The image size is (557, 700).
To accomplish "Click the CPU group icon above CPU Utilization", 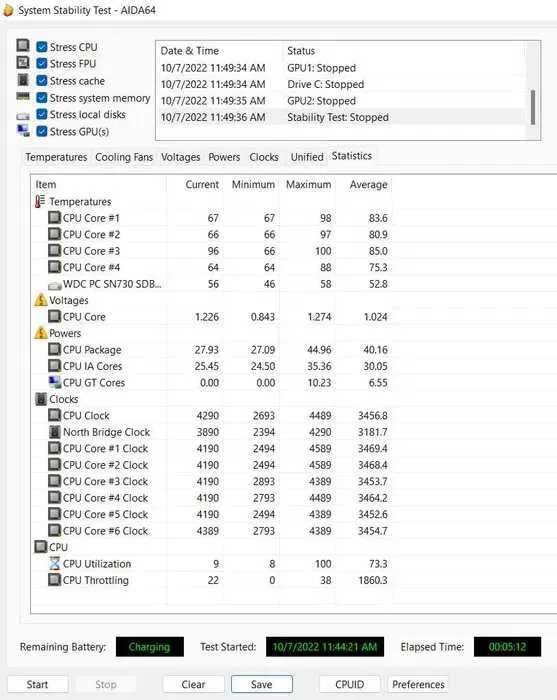I will click(41, 547).
